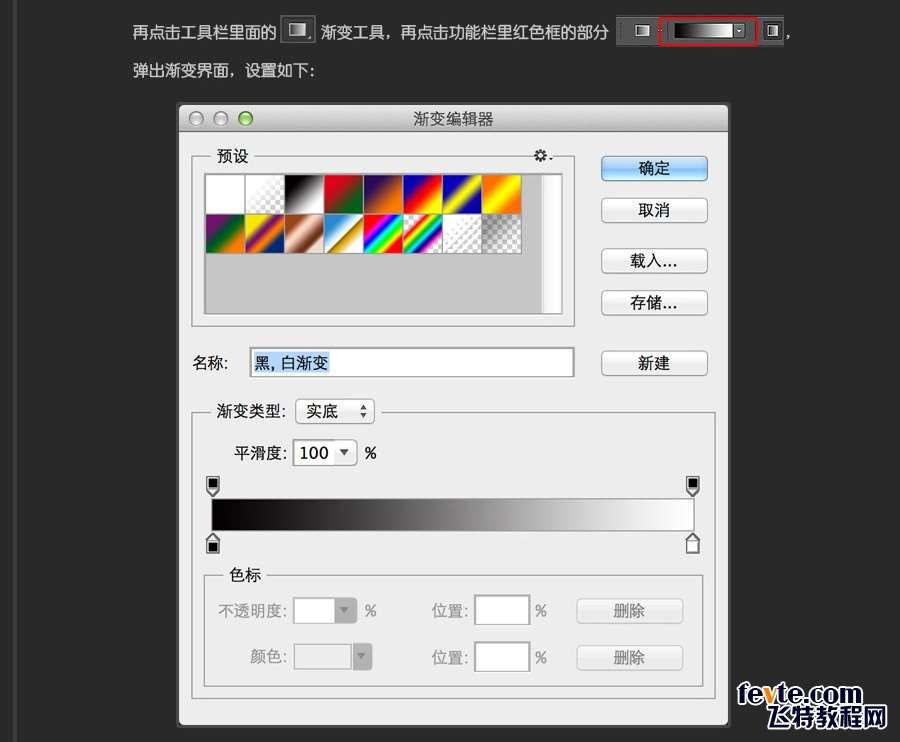Click the 取消 button
Screen dimensions: 900x742
coord(654,210)
